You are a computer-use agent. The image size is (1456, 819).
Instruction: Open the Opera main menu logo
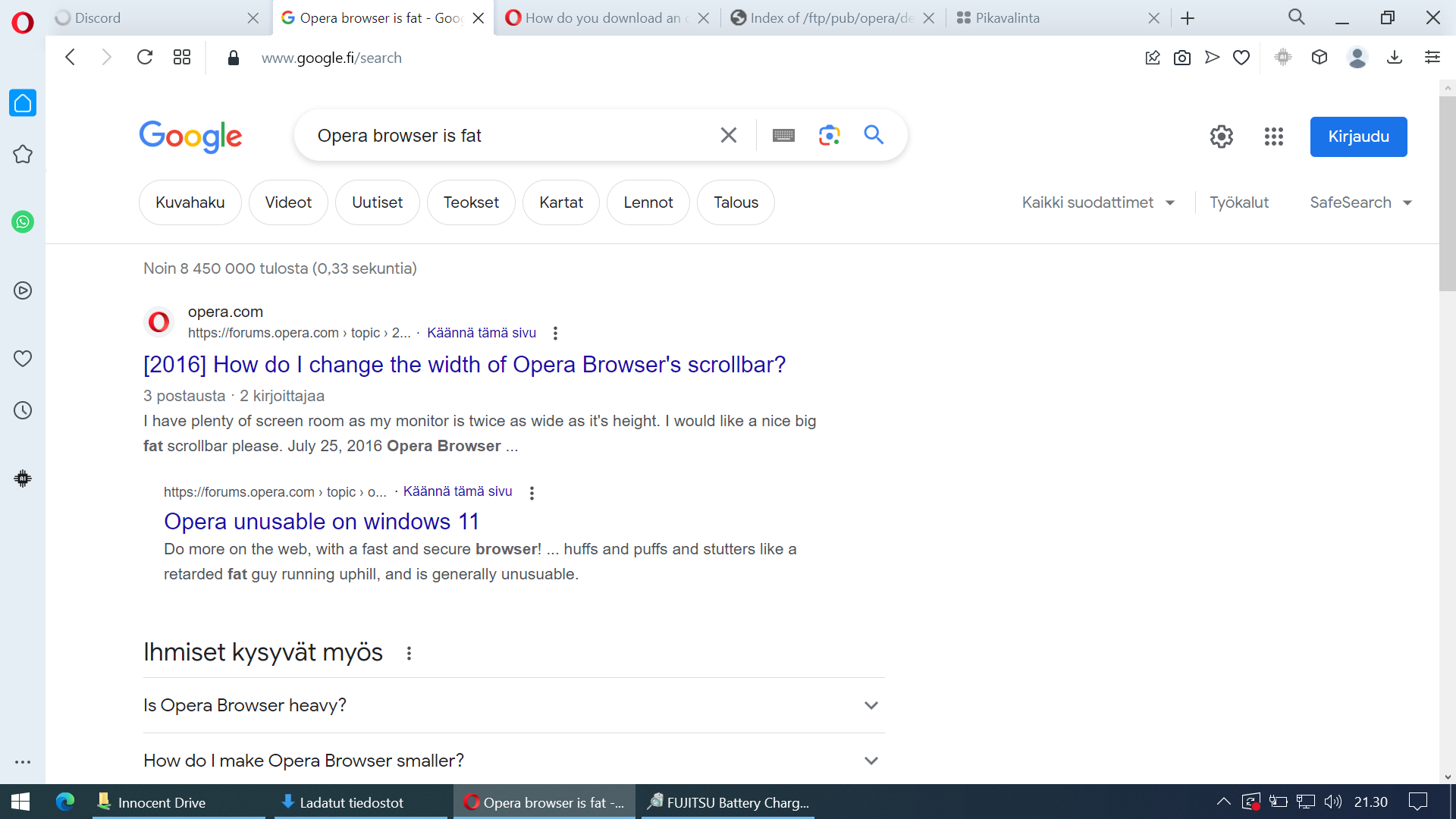click(23, 23)
